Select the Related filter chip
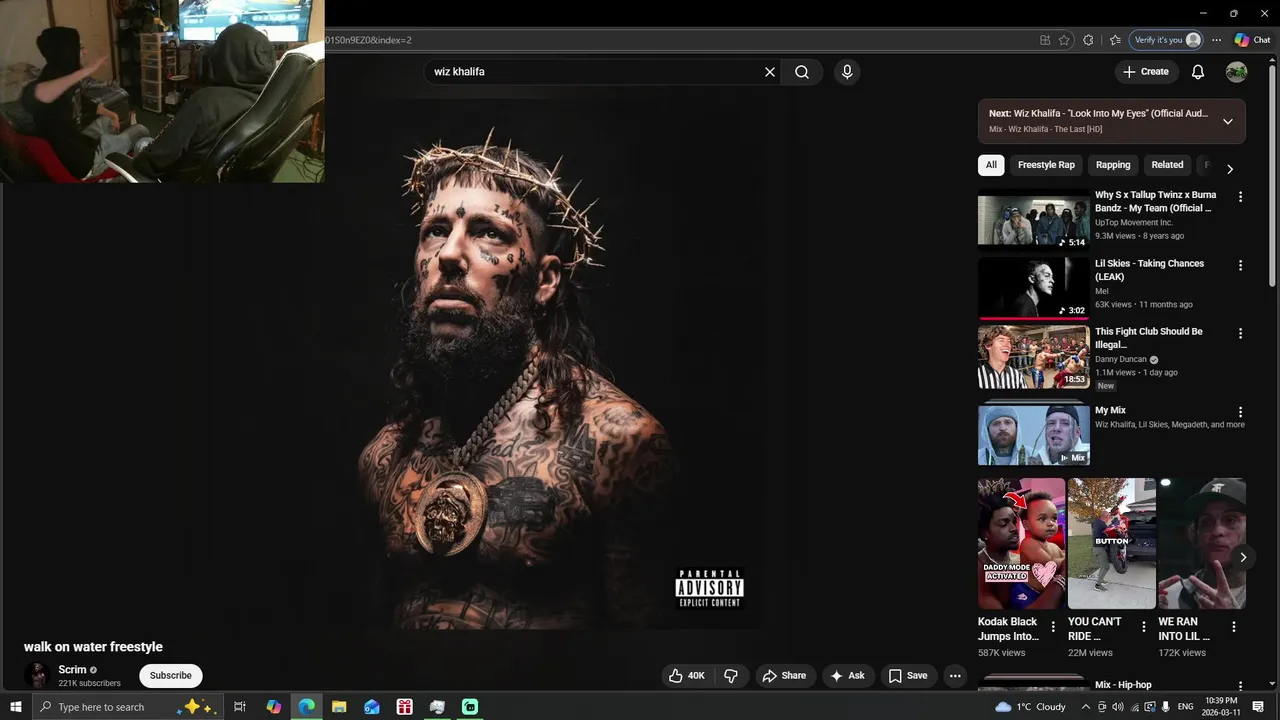 [x=1167, y=165]
